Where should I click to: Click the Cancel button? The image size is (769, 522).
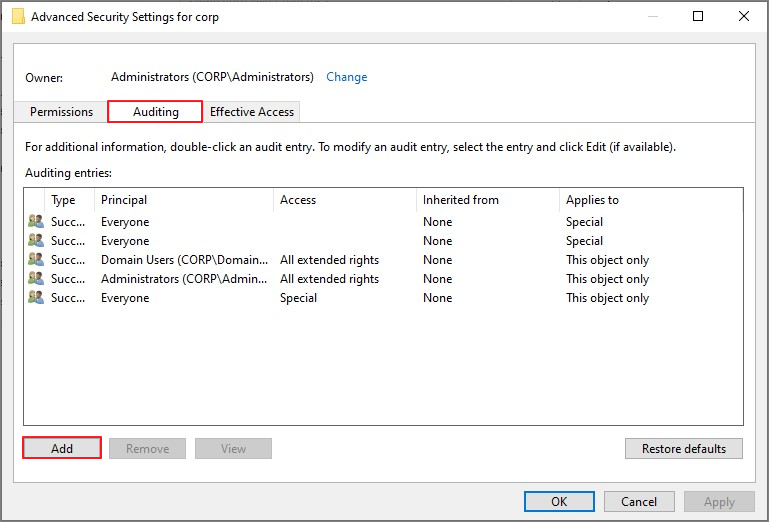[639, 501]
